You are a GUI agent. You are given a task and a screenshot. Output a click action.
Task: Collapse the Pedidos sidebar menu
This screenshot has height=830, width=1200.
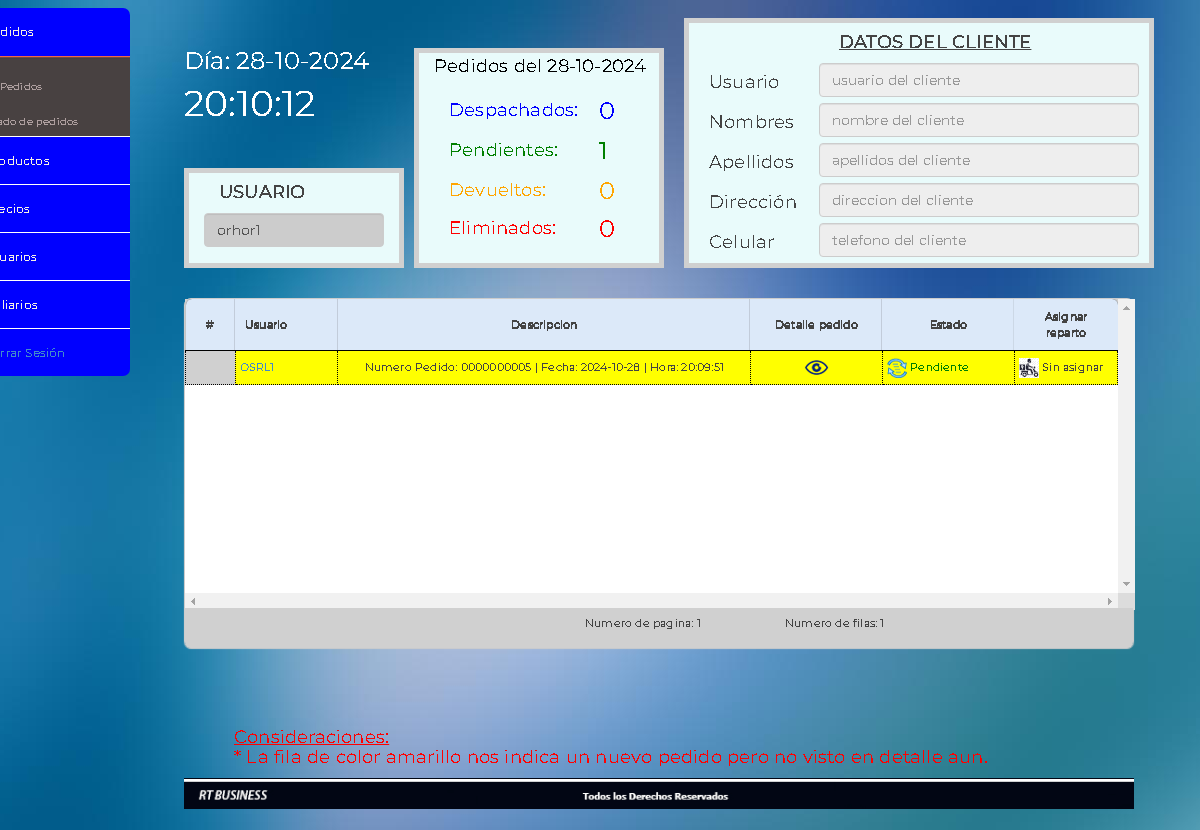click(x=40, y=32)
